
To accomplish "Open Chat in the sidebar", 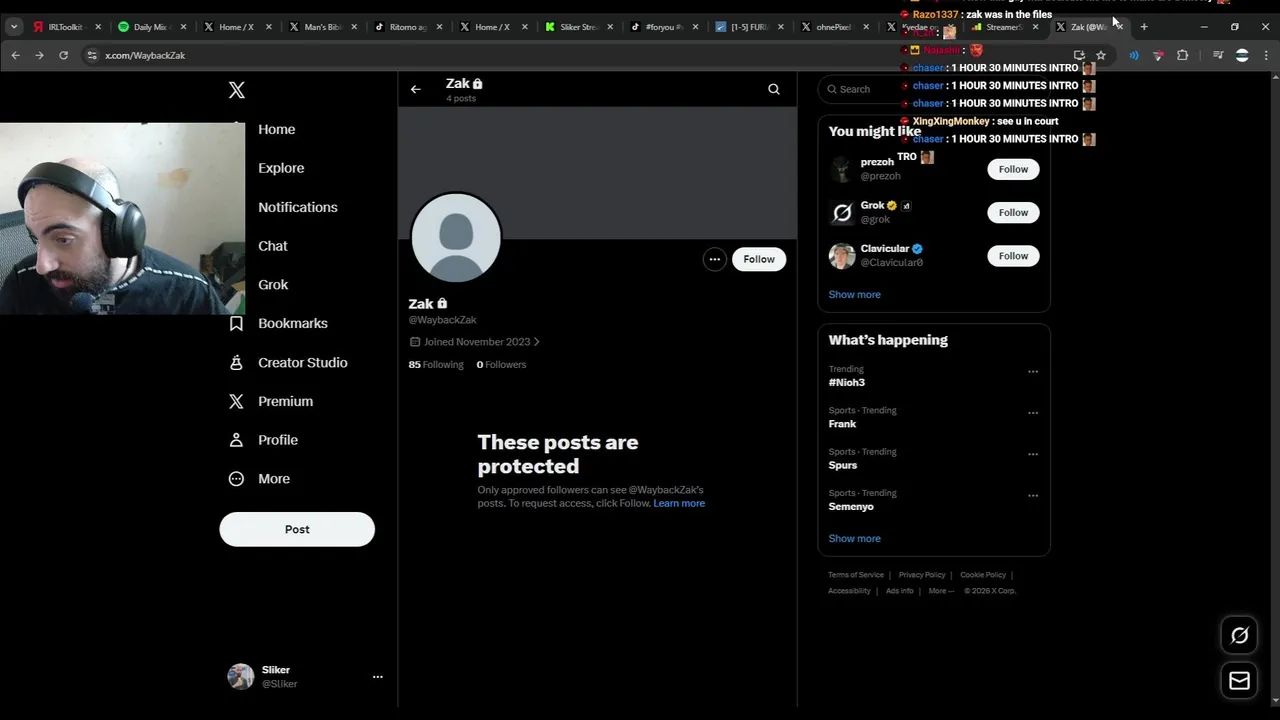I will click(x=272, y=246).
